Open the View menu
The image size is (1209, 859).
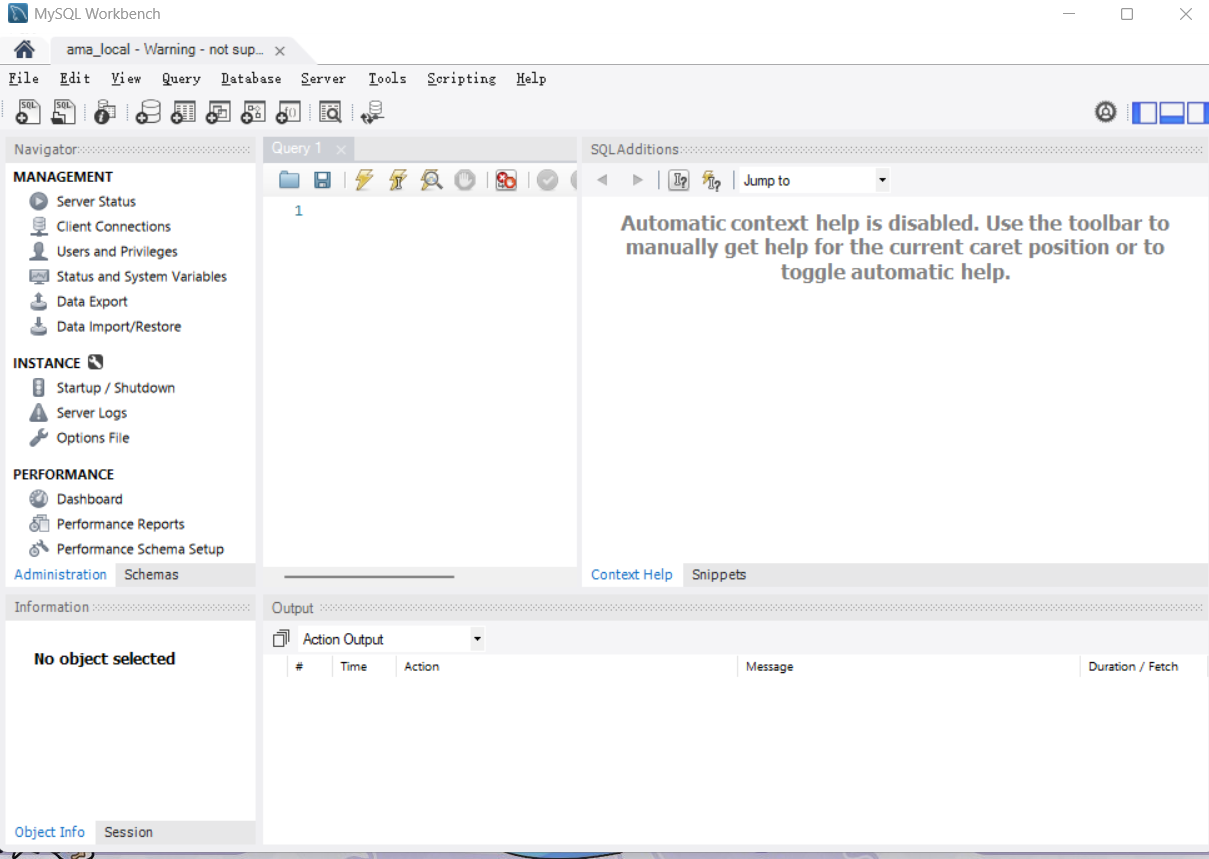click(x=126, y=78)
